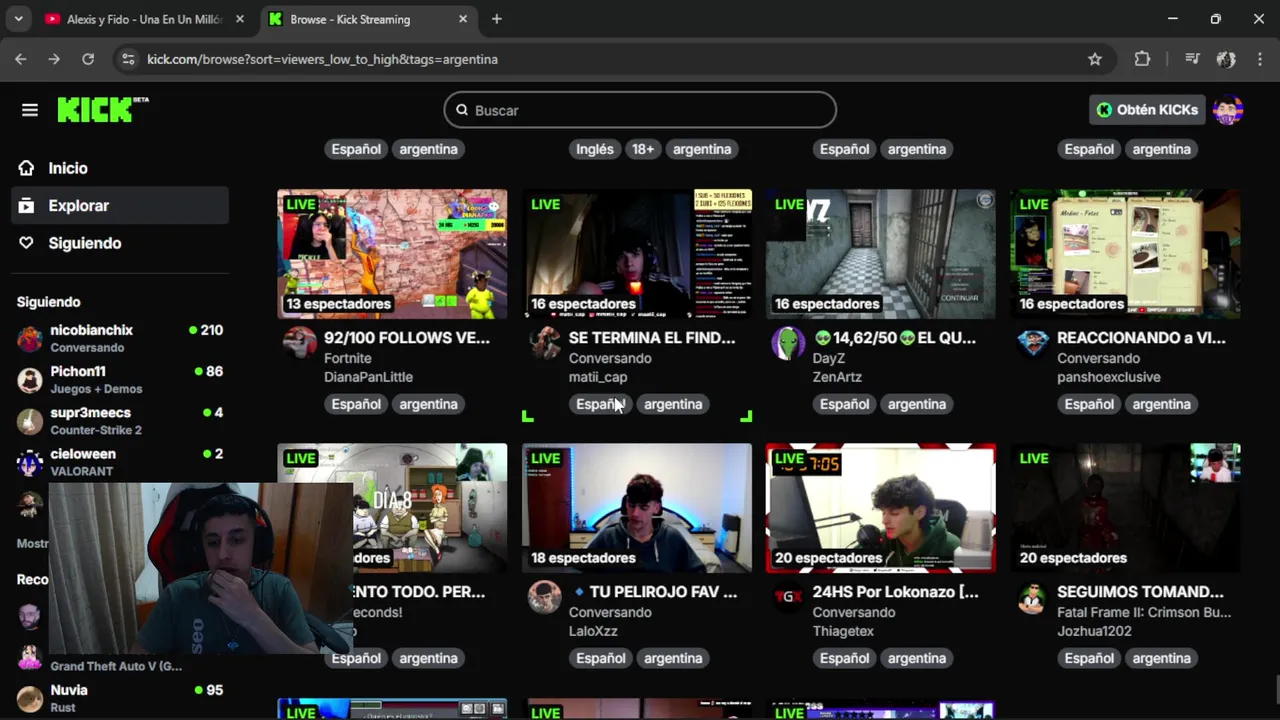Screen dimensions: 1280x720
Task: Open the TU PELIROJO FAV stream thumbnail
Action: click(x=637, y=508)
